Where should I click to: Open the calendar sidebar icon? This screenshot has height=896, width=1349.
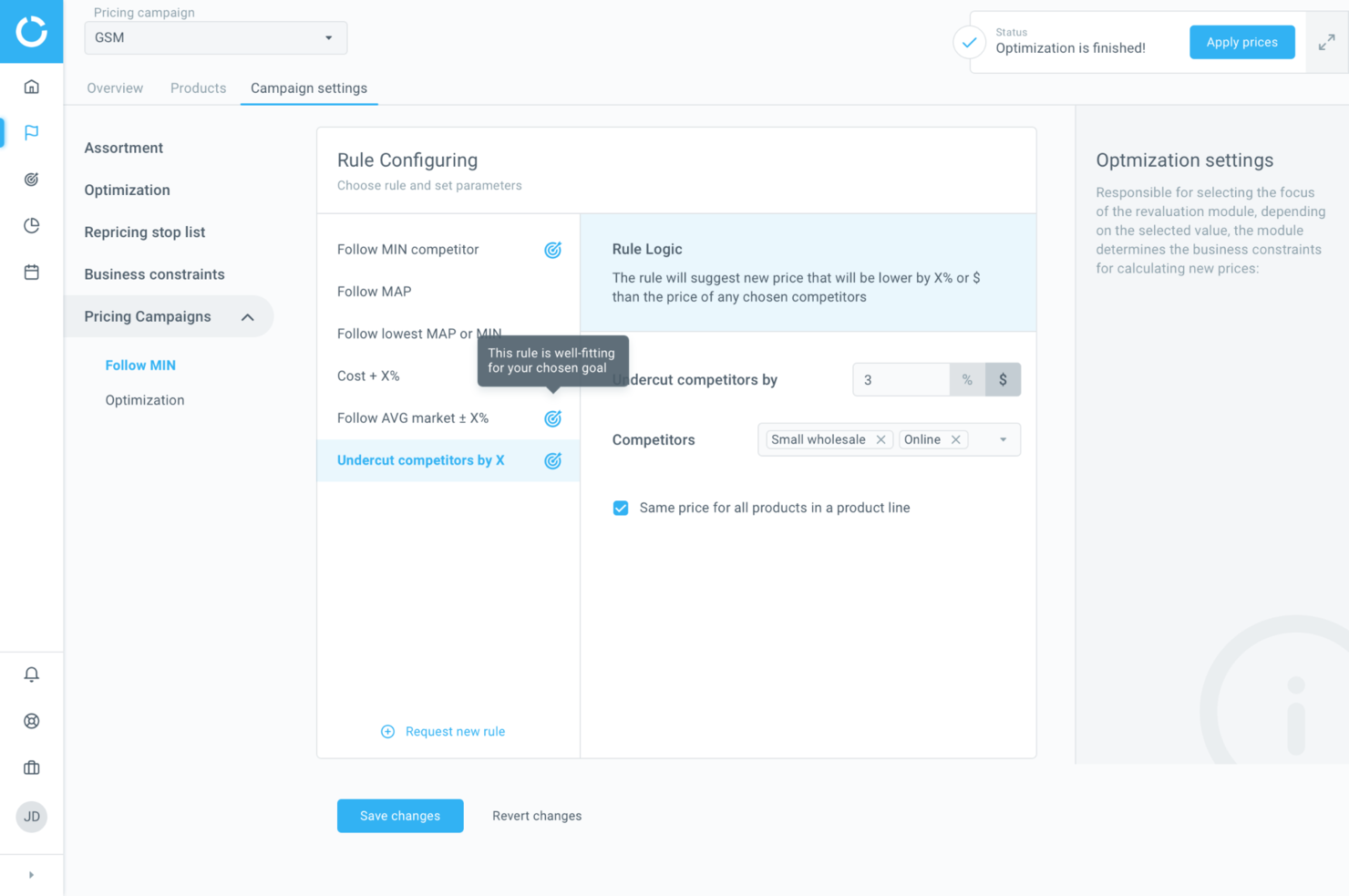31,272
